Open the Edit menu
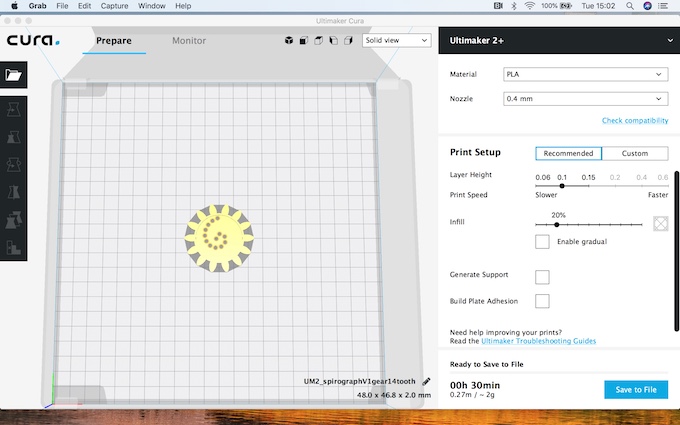The image size is (680, 425). click(85, 6)
